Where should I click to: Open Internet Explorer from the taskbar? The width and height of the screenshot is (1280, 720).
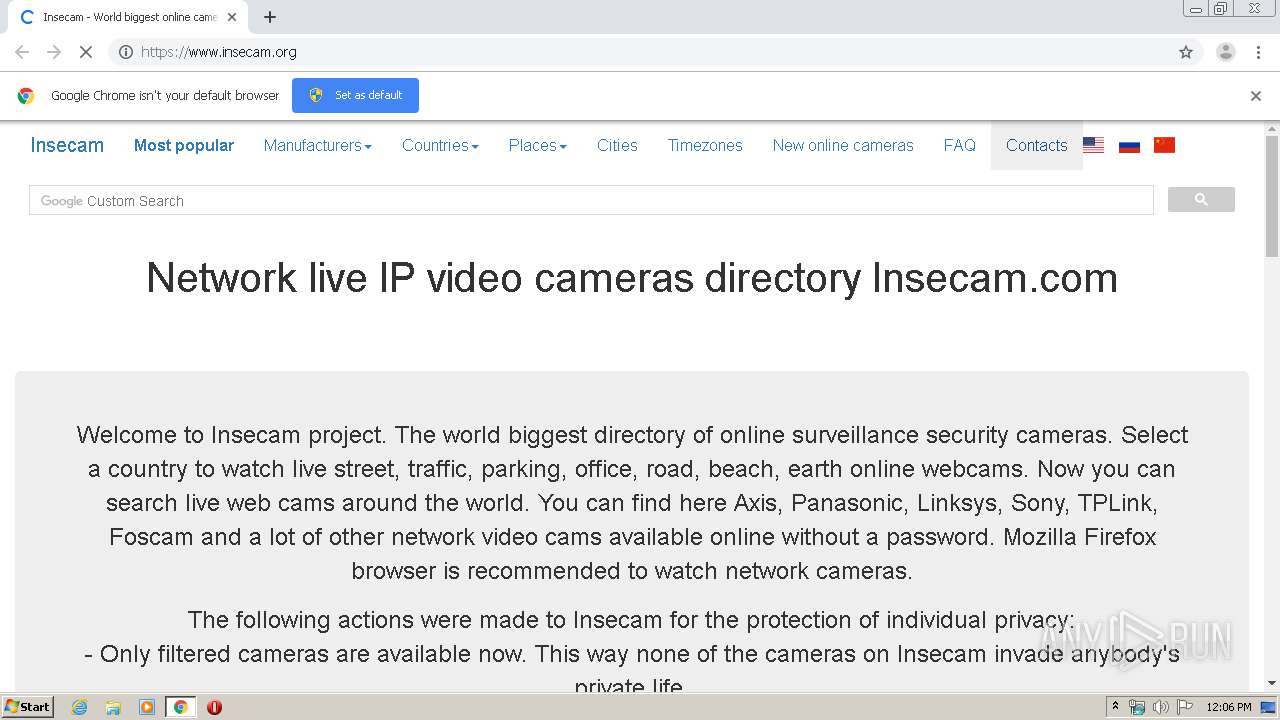(80, 707)
